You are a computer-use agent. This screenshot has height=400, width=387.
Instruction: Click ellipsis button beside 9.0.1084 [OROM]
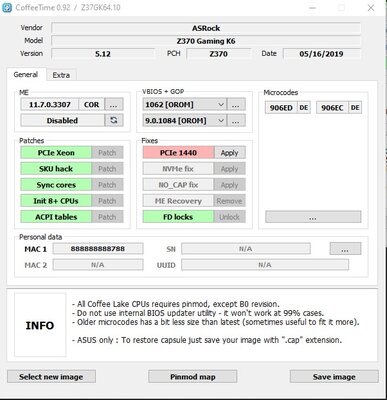point(236,121)
